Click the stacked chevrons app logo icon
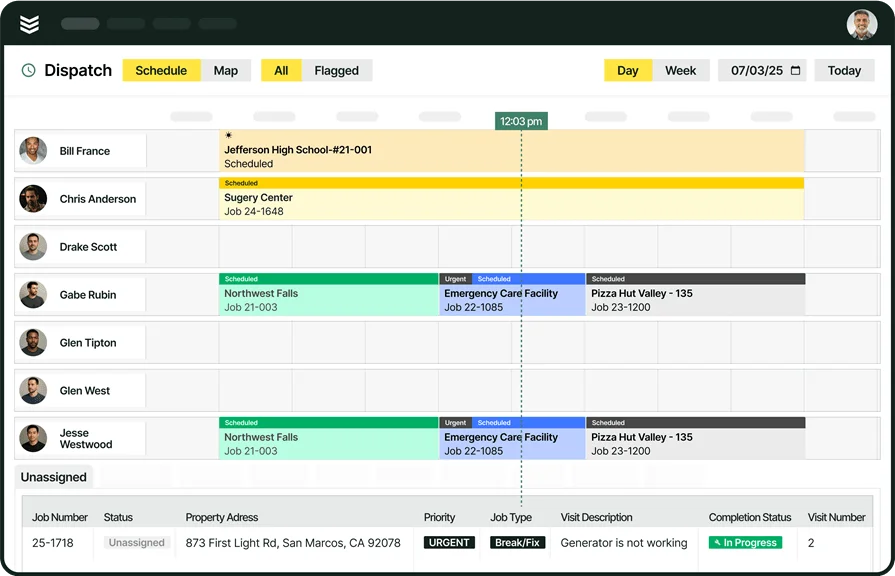The height and width of the screenshot is (576, 895). (x=29, y=23)
